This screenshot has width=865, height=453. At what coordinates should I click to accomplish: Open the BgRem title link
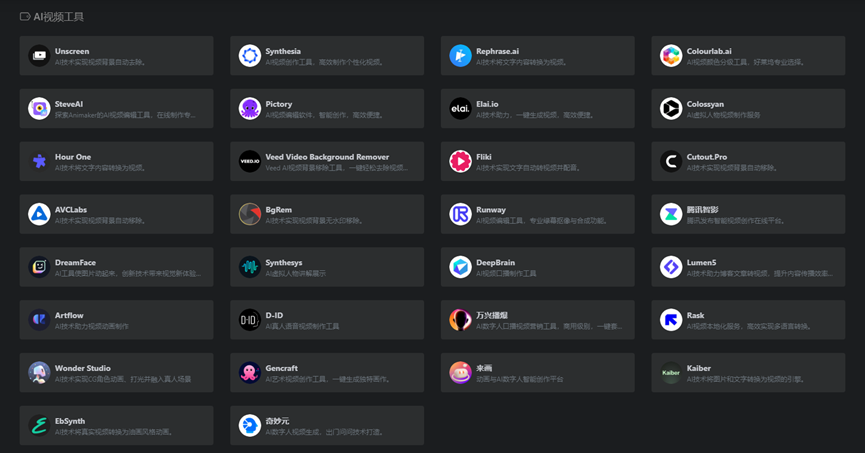[279, 210]
